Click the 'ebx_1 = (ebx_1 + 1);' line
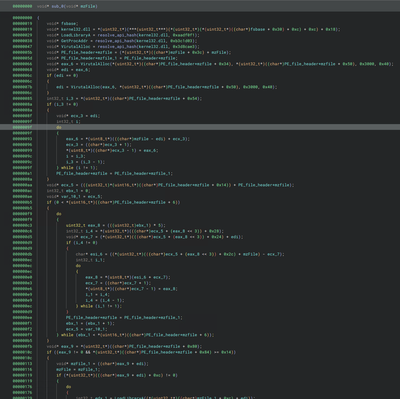This screenshot has height=399, width=400. (x=90, y=323)
